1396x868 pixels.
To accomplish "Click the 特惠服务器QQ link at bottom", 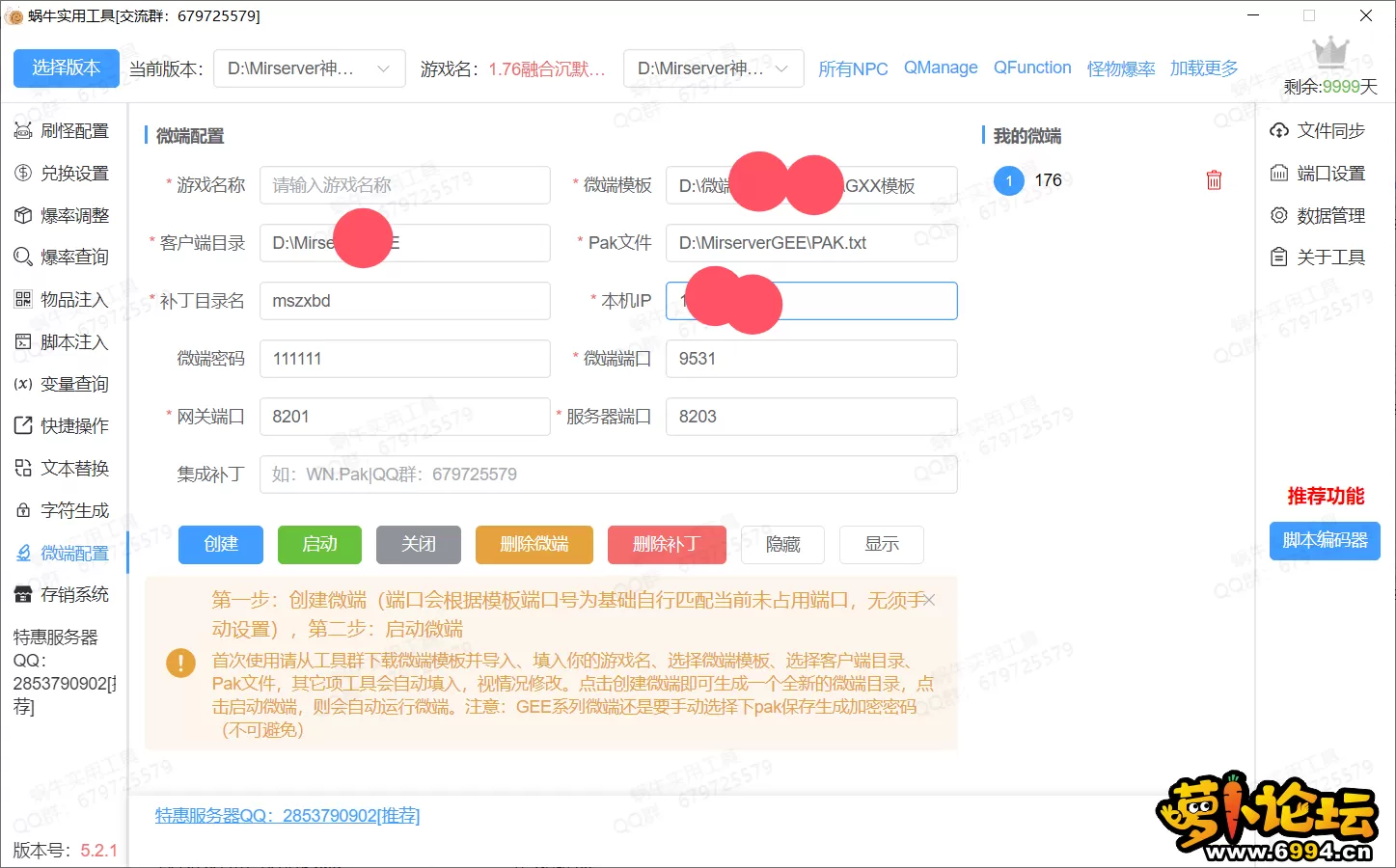I will 287,816.
